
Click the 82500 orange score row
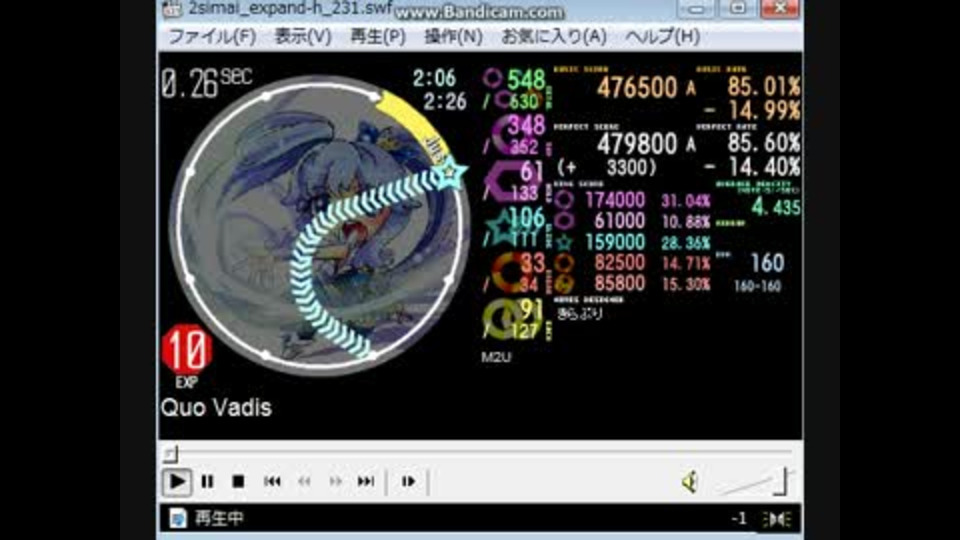(x=633, y=263)
